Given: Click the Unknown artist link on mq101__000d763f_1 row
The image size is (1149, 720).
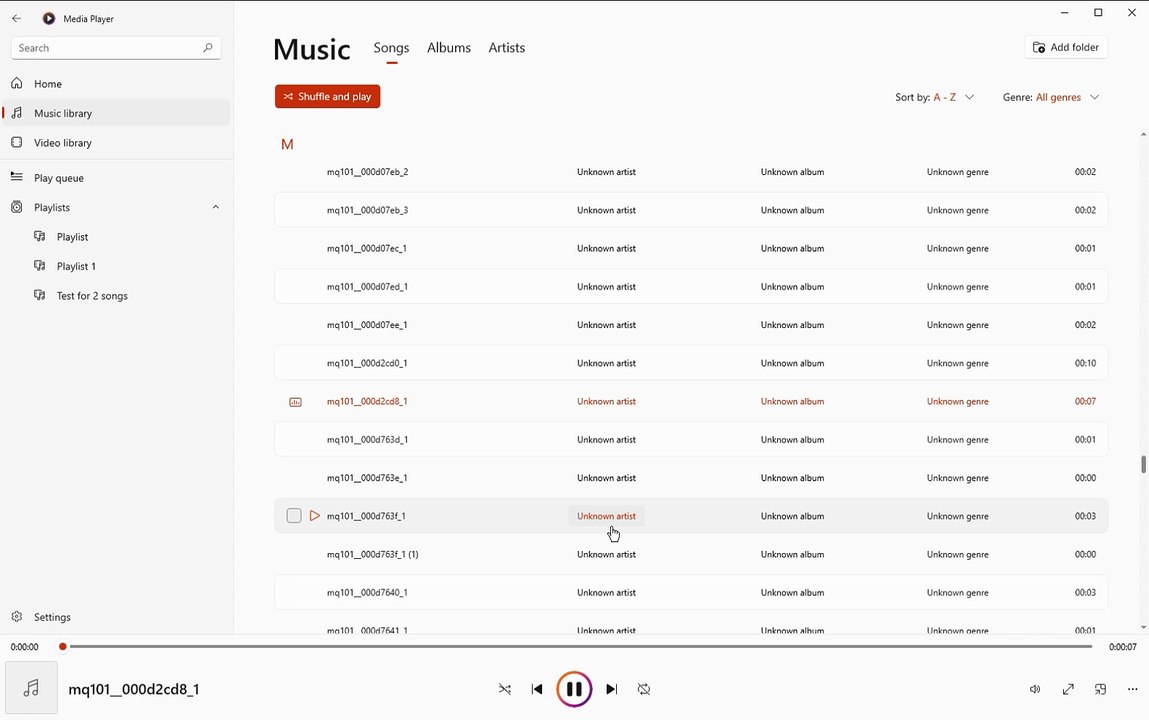Looking at the screenshot, I should pyautogui.click(x=606, y=516).
